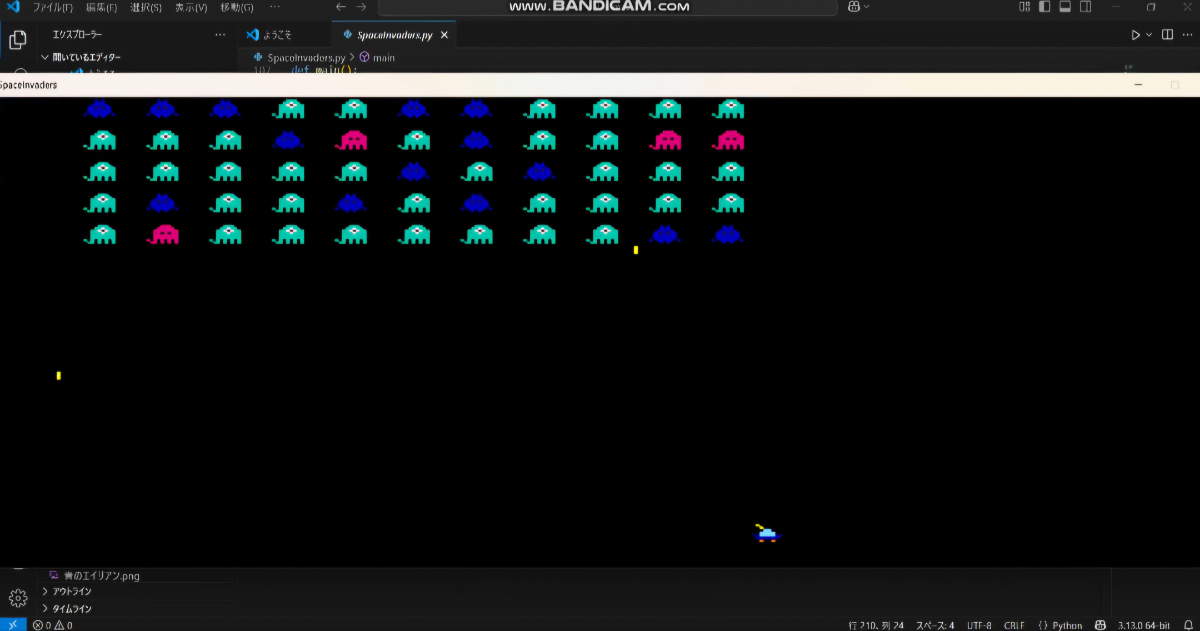Click the Customize Layout icon
This screenshot has width=1200, height=631.
point(1024,7)
